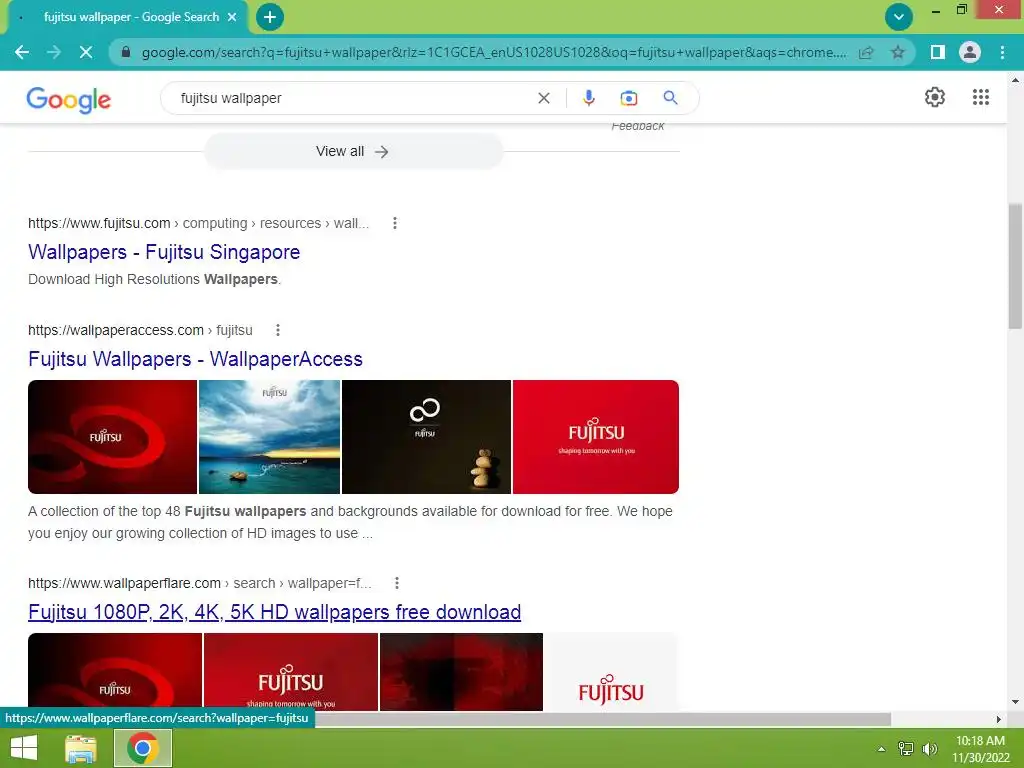Click the Chrome taskbar icon

point(143,748)
